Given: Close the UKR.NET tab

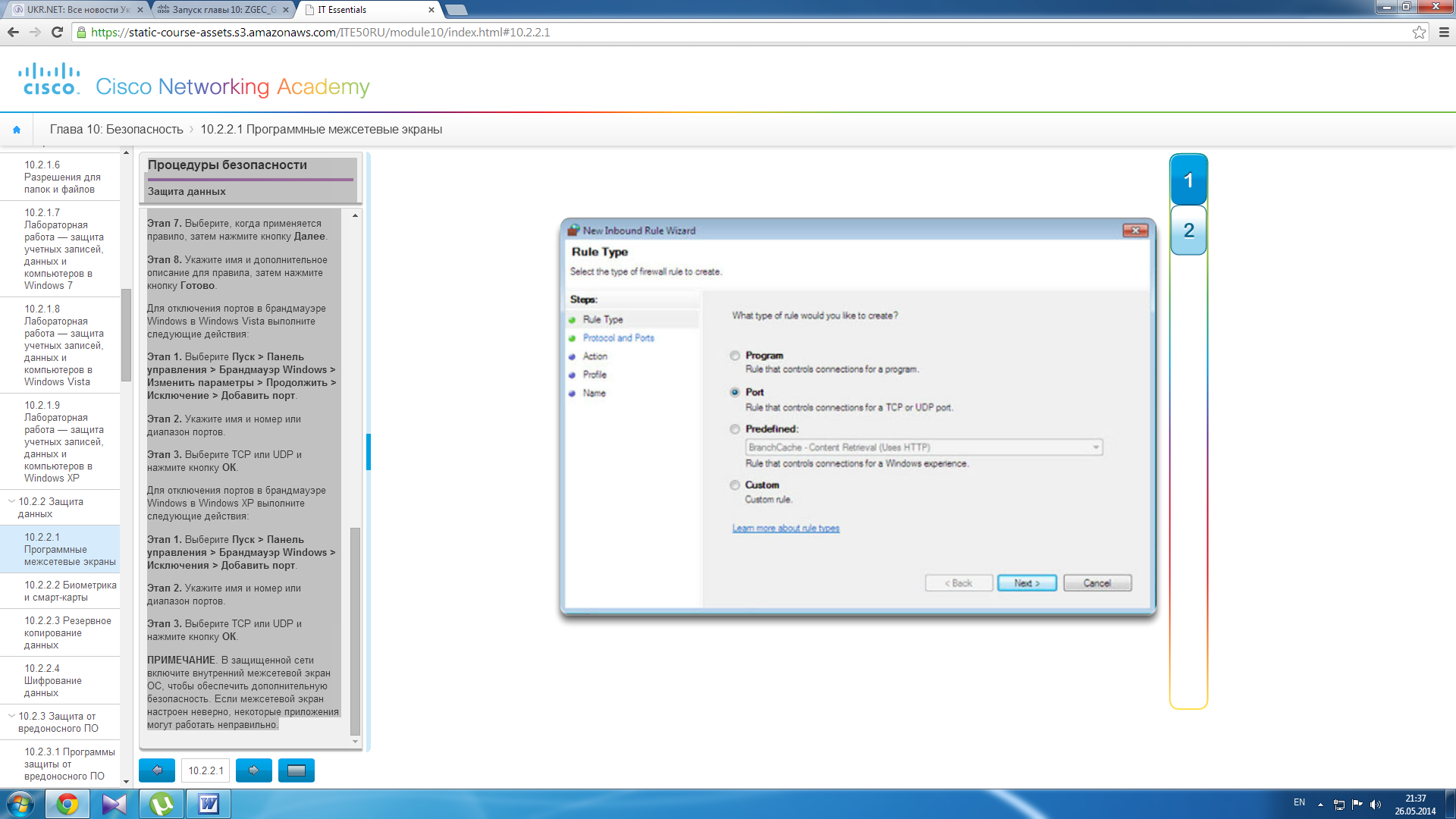Looking at the screenshot, I should click(140, 10).
